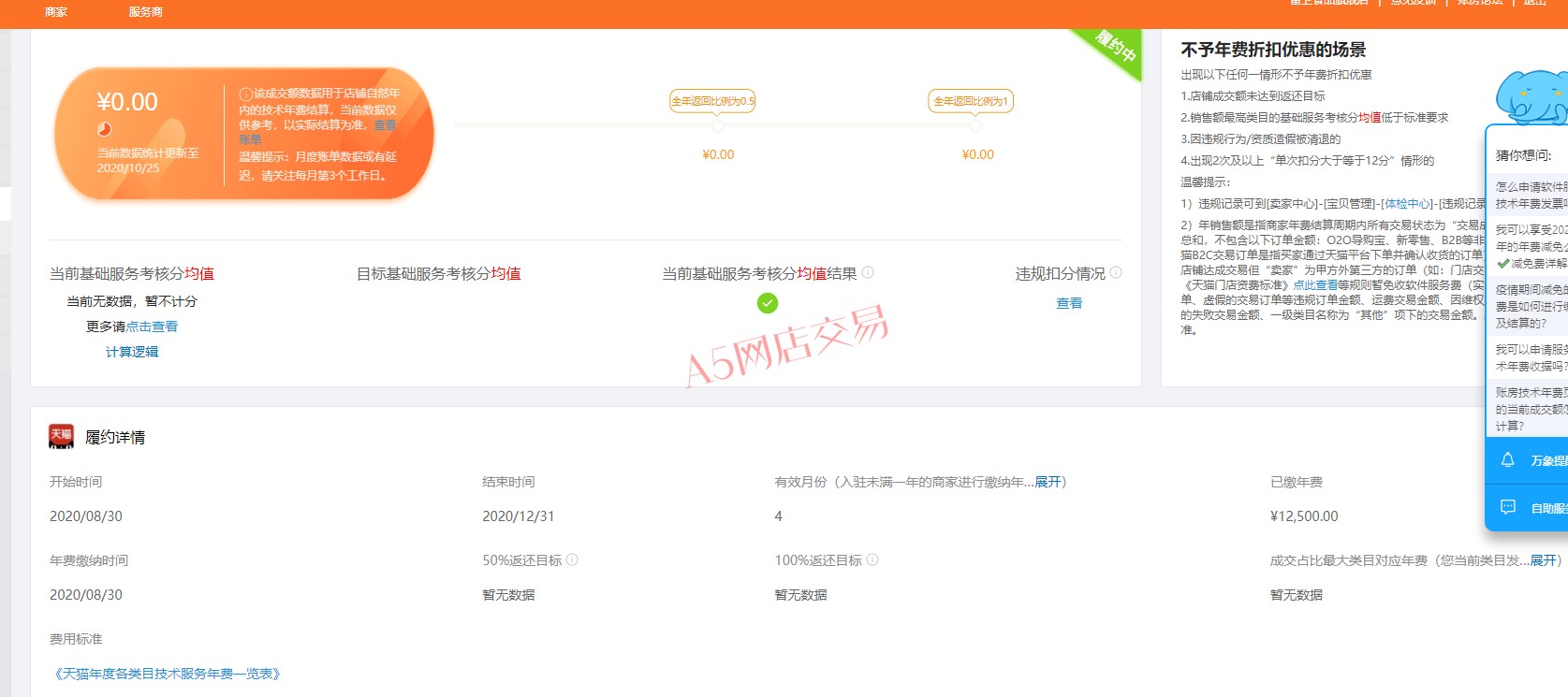Expand the 成交占比最大类目对应年费 description with 展开
1568x697 pixels.
tap(1544, 560)
